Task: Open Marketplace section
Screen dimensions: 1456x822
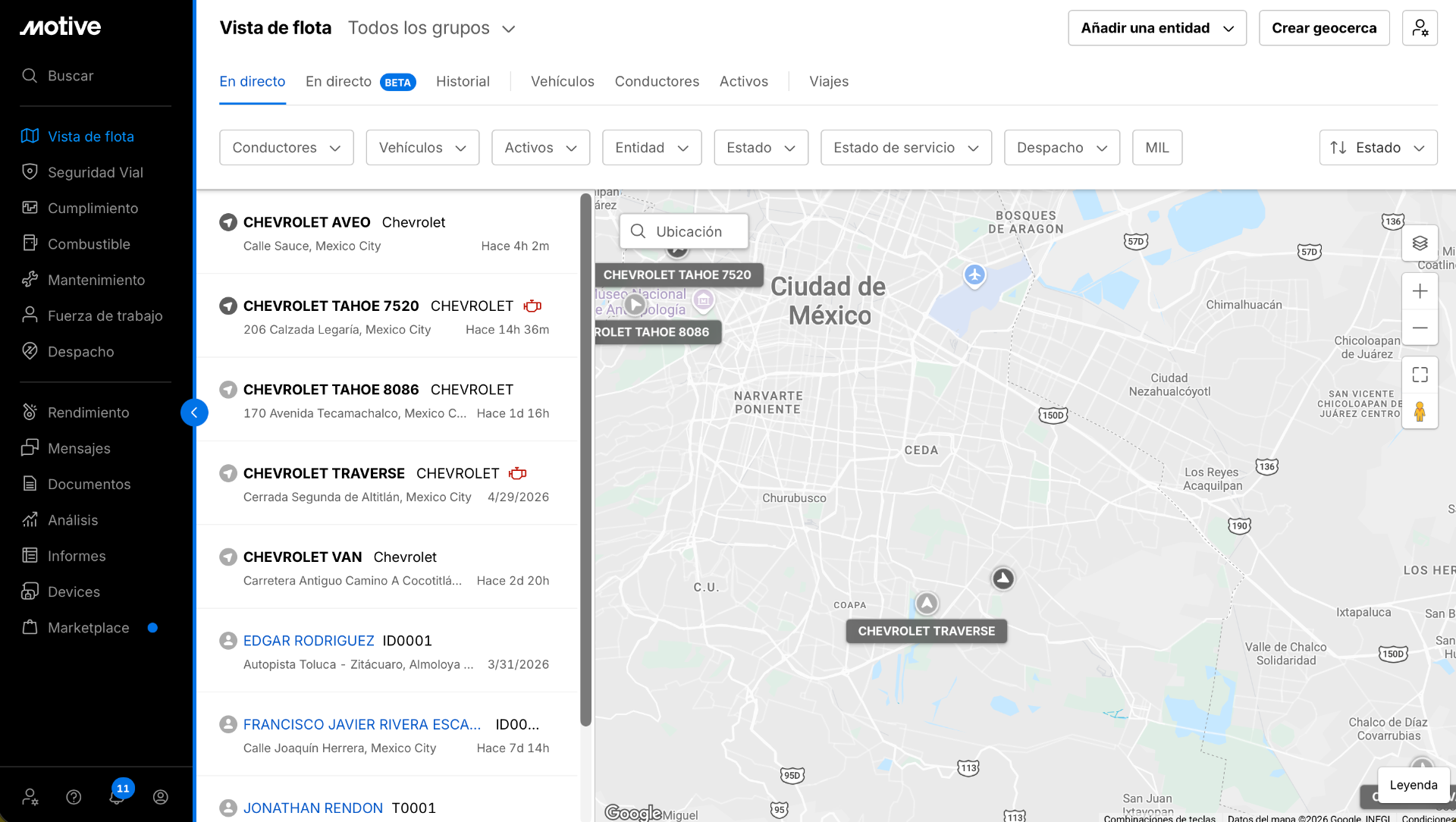Action: (x=88, y=628)
